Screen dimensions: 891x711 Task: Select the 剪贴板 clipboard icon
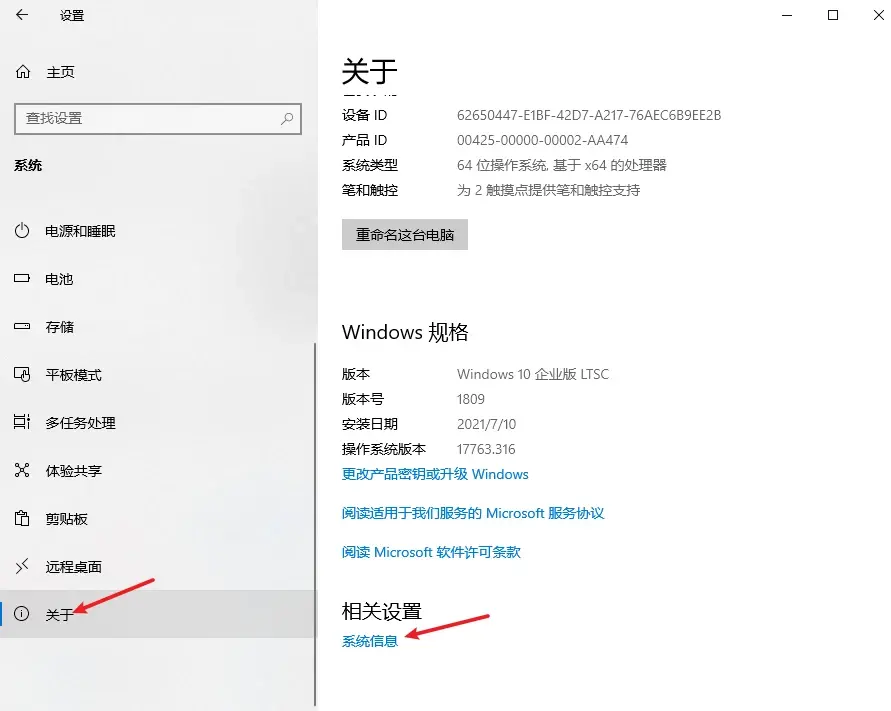click(22, 518)
